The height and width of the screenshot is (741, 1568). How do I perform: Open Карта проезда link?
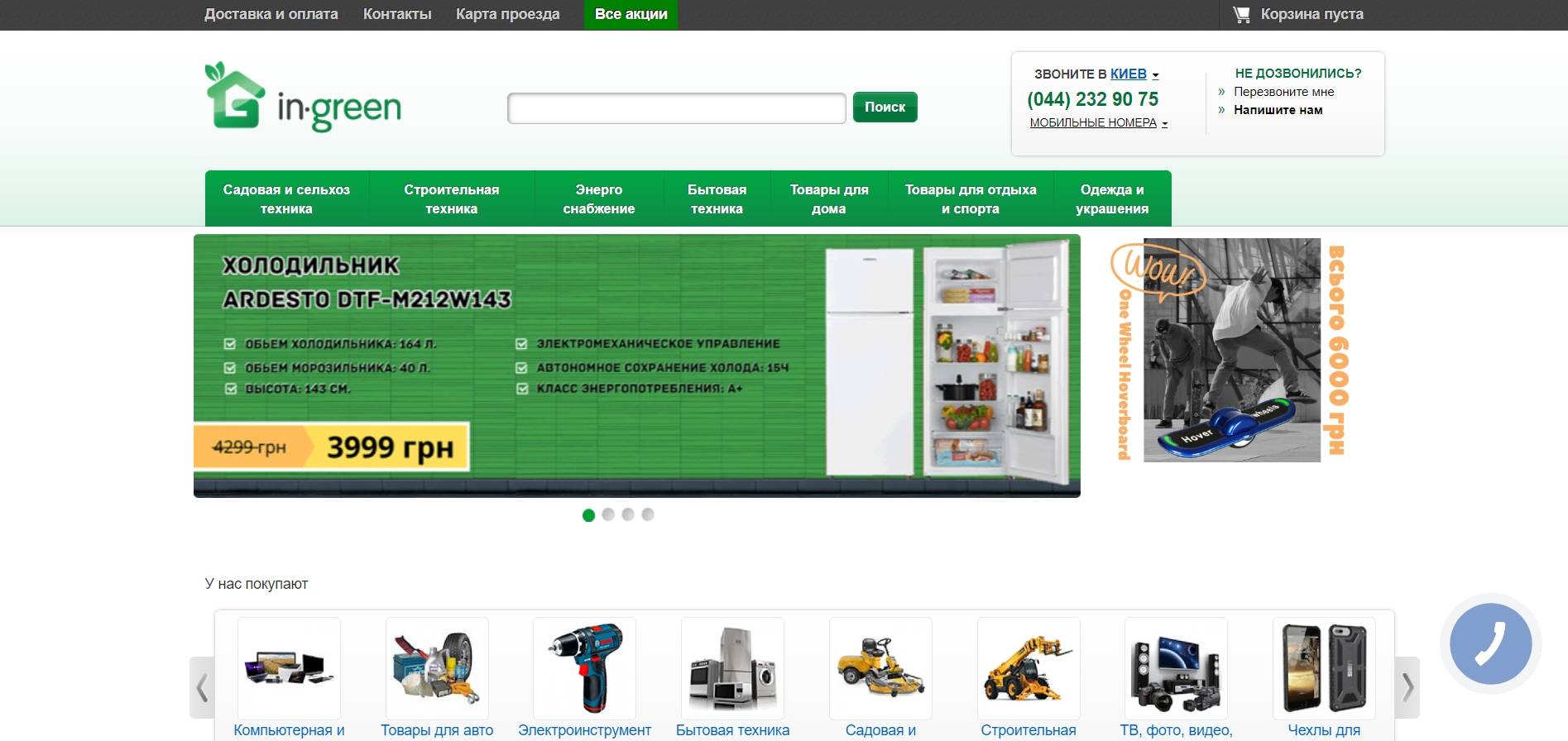point(508,14)
